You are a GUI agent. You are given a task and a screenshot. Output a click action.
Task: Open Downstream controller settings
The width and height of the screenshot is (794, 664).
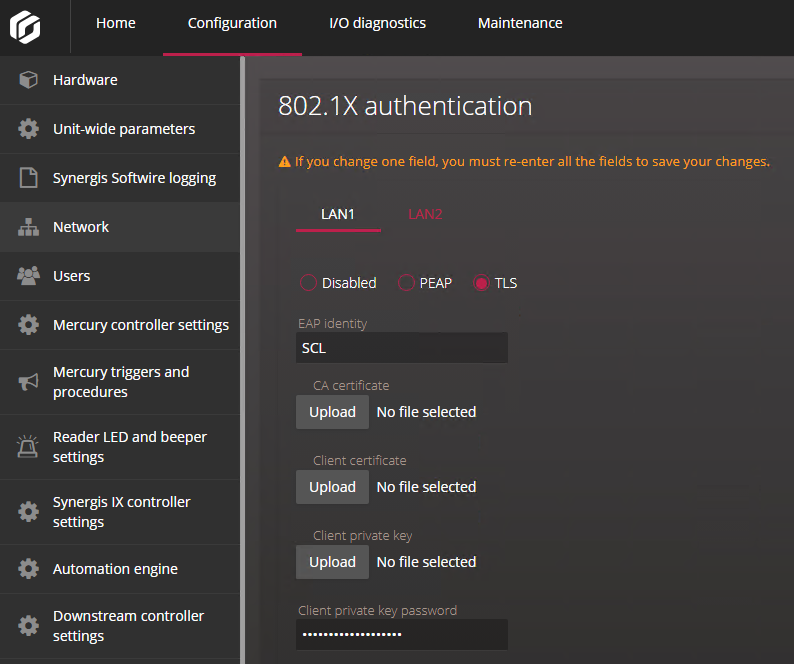click(120, 626)
